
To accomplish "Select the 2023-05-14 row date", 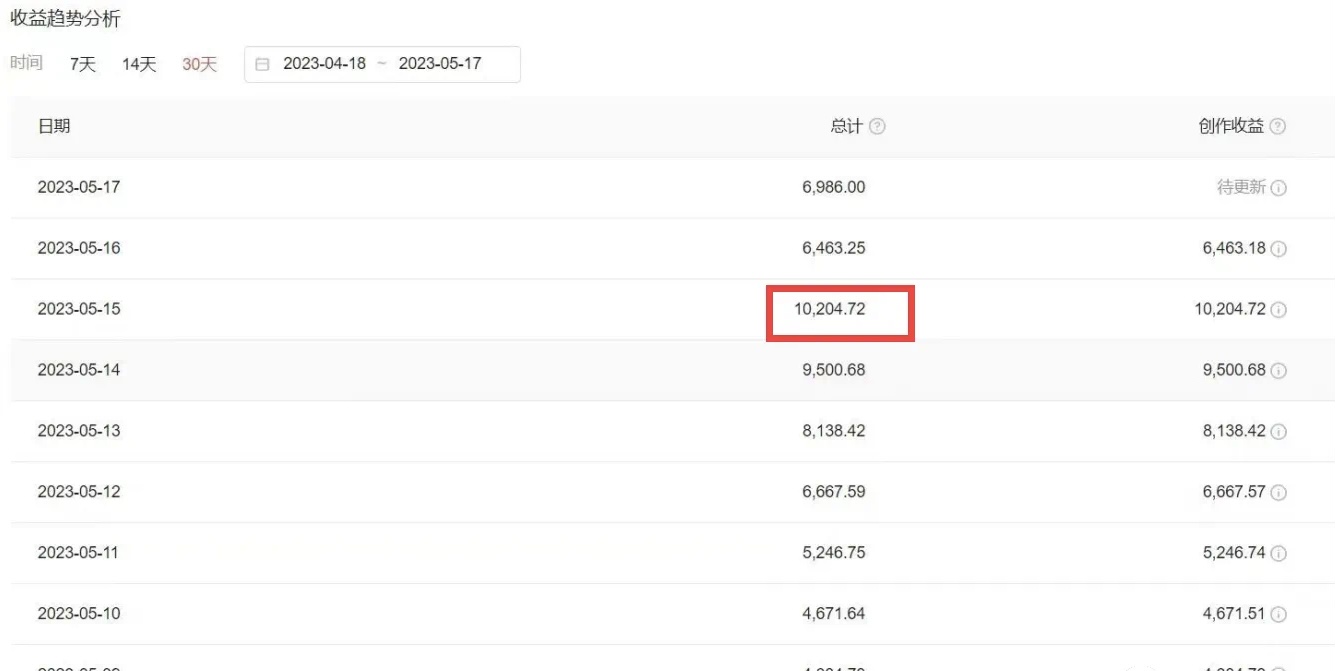I will pyautogui.click(x=79, y=370).
